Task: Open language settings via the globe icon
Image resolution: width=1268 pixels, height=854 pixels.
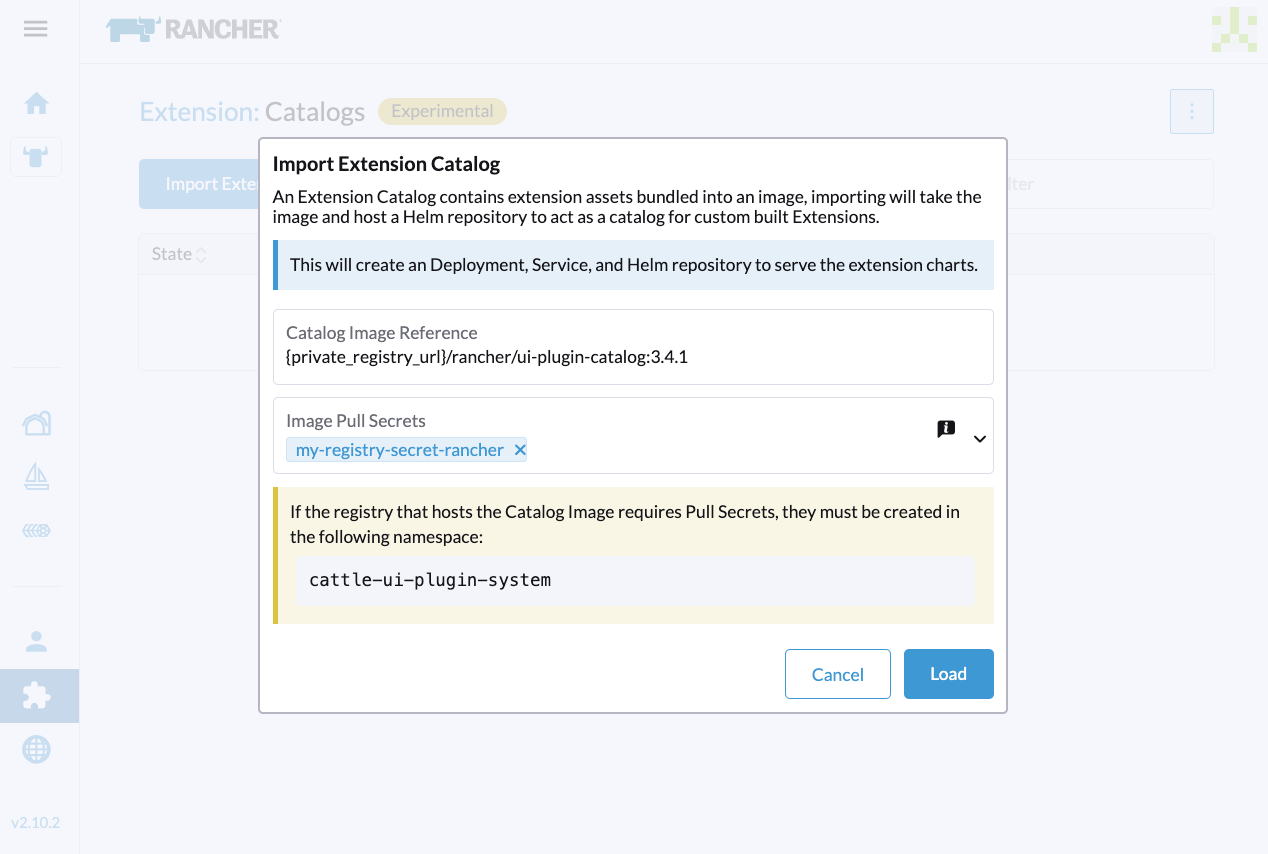Action: click(x=36, y=749)
